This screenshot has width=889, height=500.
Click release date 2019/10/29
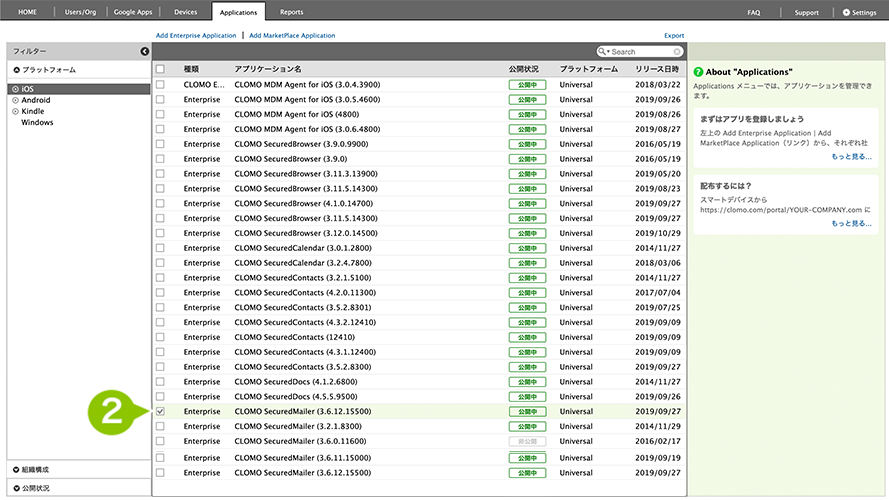click(658, 233)
